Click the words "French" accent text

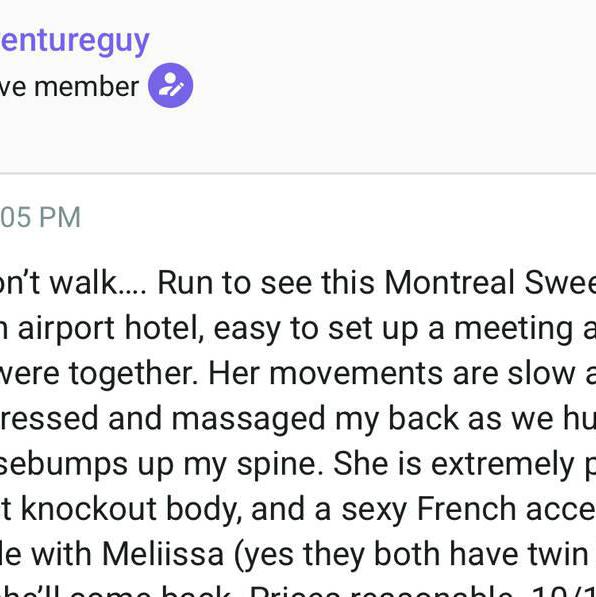tap(467, 509)
